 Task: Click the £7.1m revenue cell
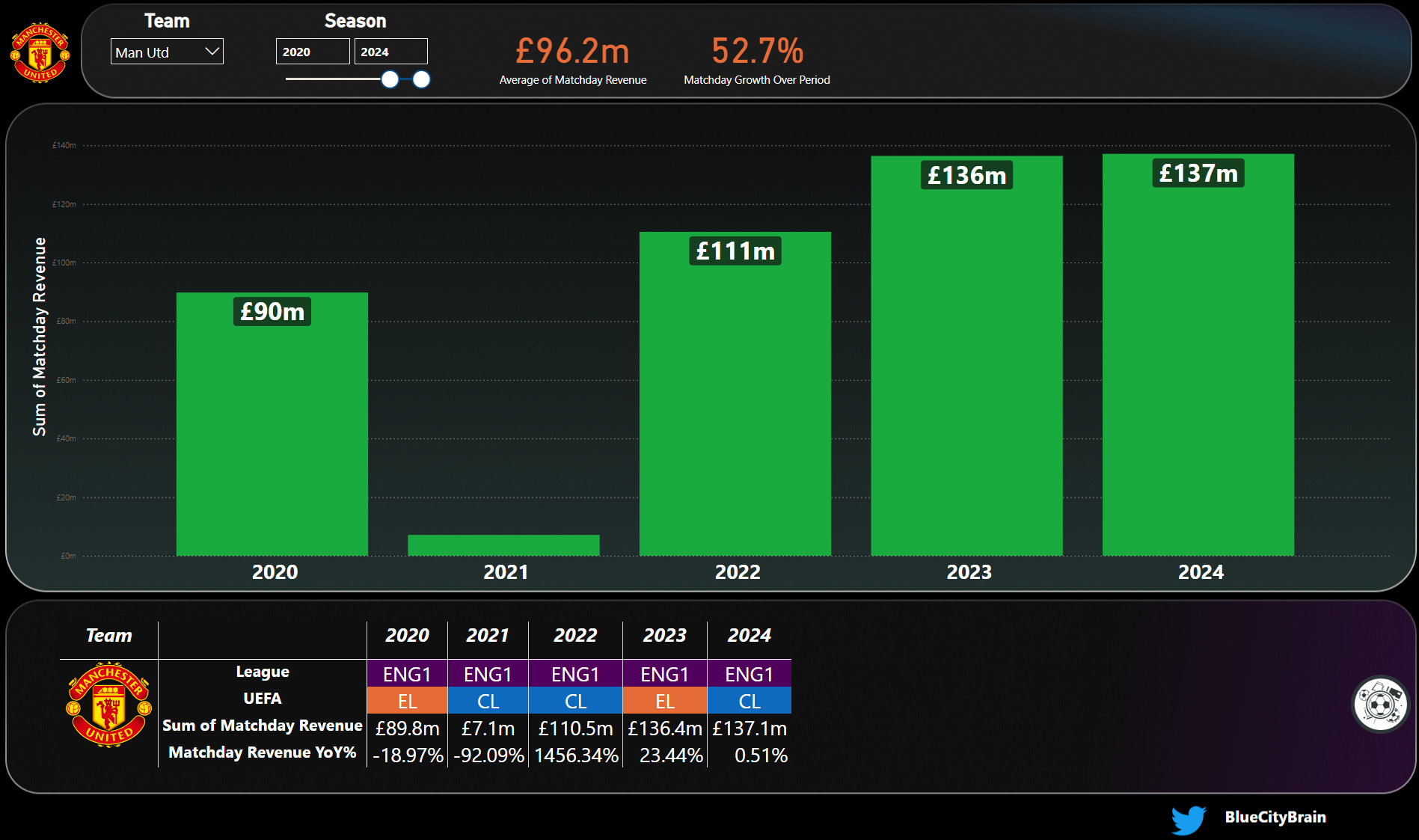pyautogui.click(x=488, y=728)
